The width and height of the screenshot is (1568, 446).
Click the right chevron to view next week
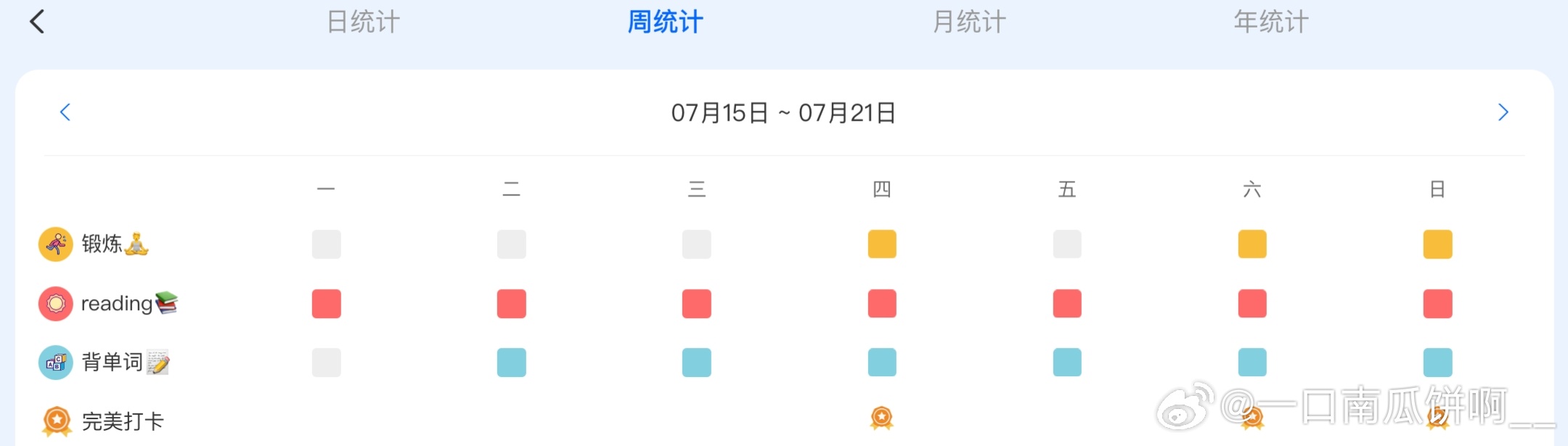1503,112
